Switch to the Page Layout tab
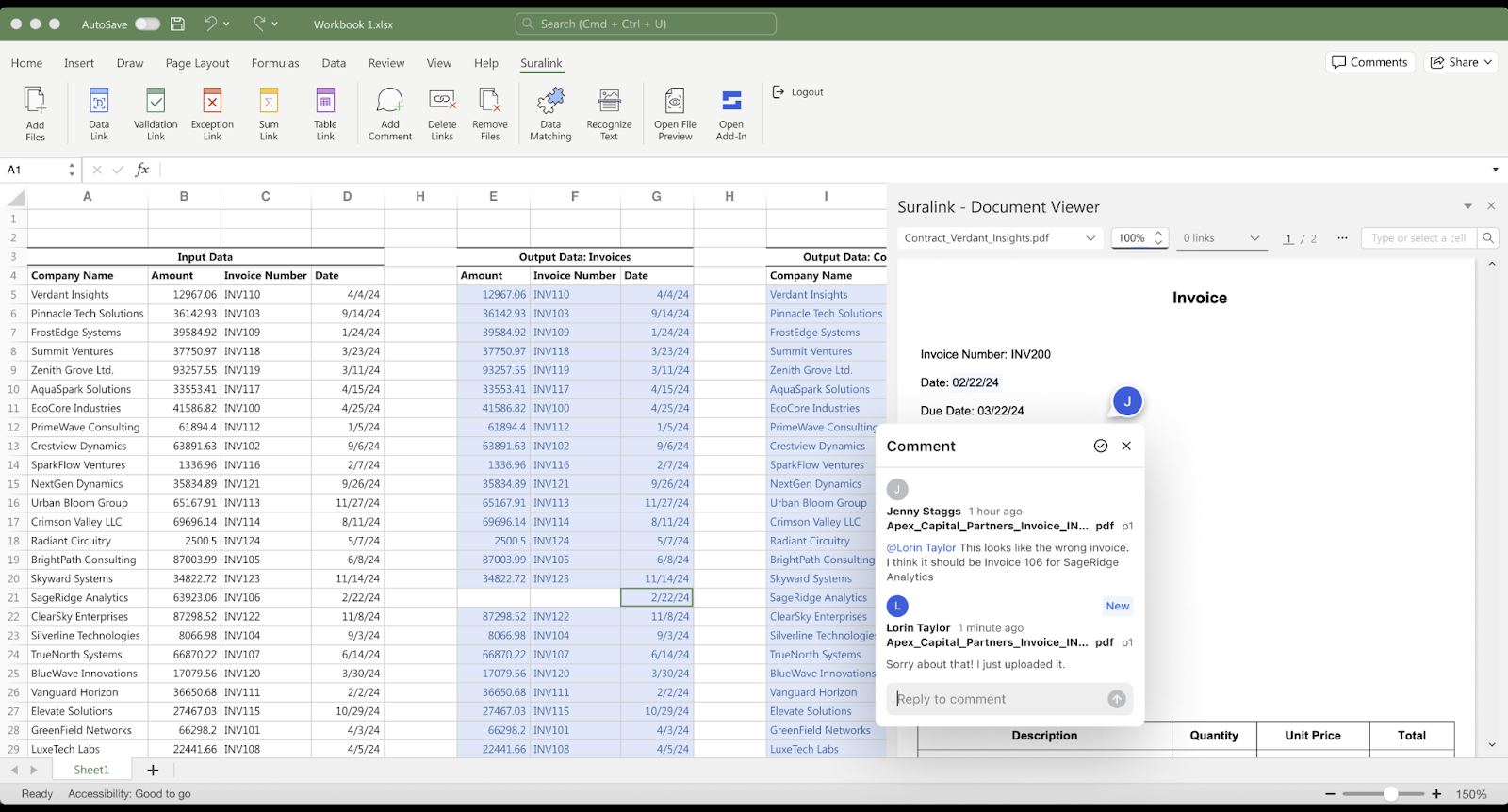The height and width of the screenshot is (812, 1508). (x=197, y=63)
